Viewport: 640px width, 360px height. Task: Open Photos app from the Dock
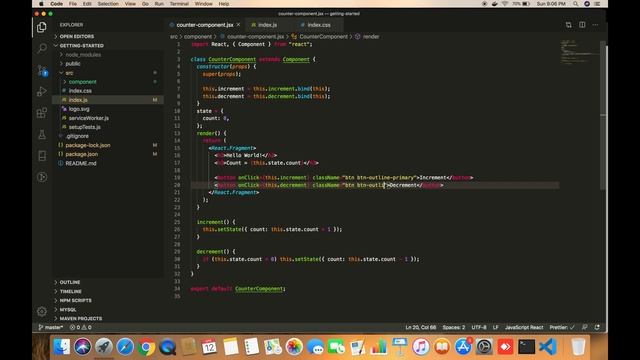[x=294, y=347]
